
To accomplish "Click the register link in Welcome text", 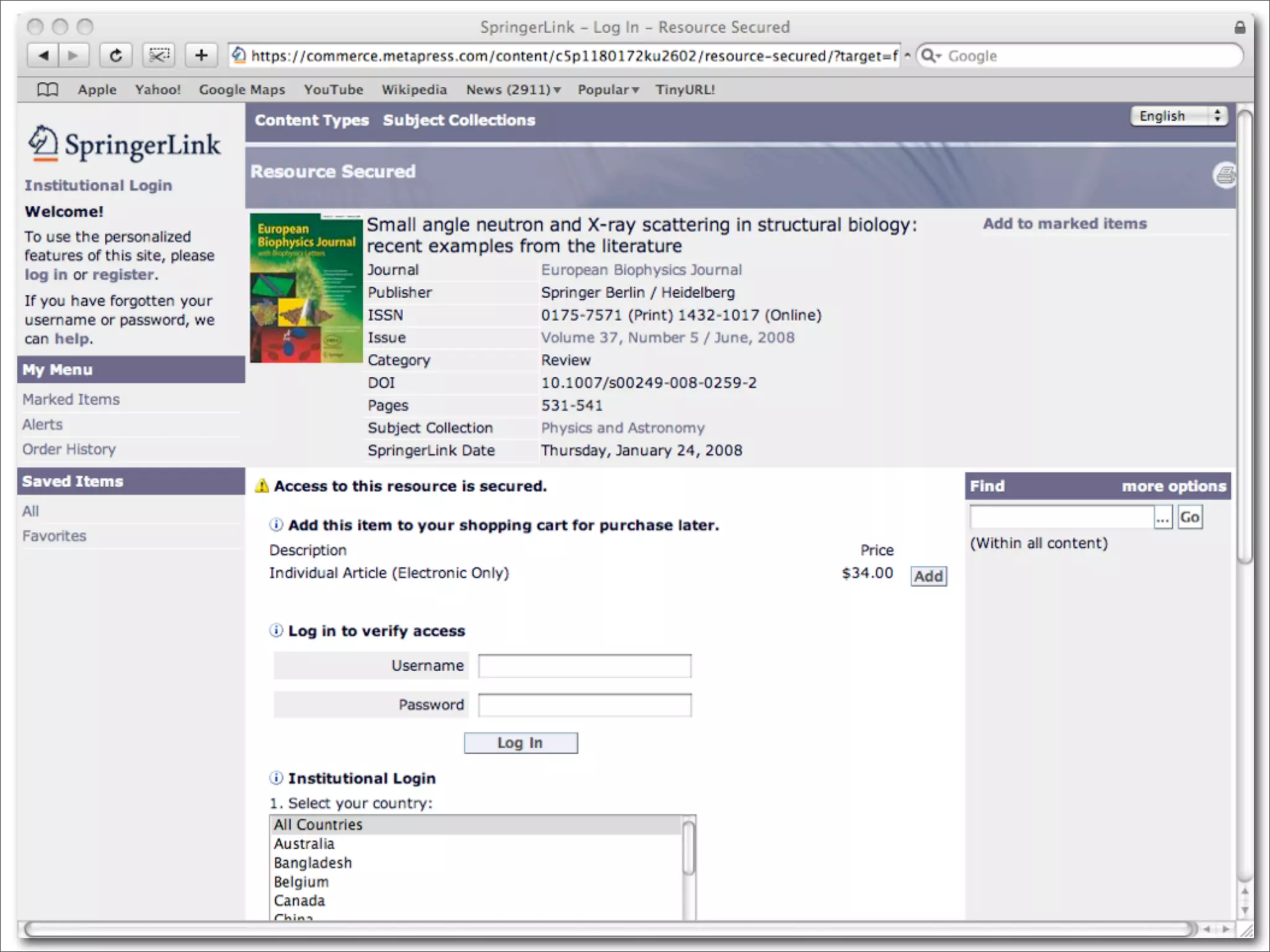I will tap(123, 275).
